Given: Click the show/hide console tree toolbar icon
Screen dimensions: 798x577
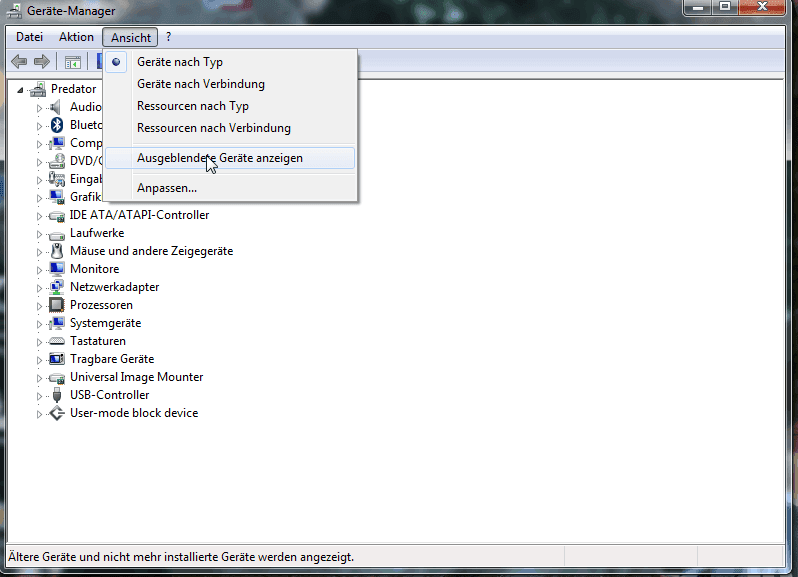Looking at the screenshot, I should (x=73, y=62).
